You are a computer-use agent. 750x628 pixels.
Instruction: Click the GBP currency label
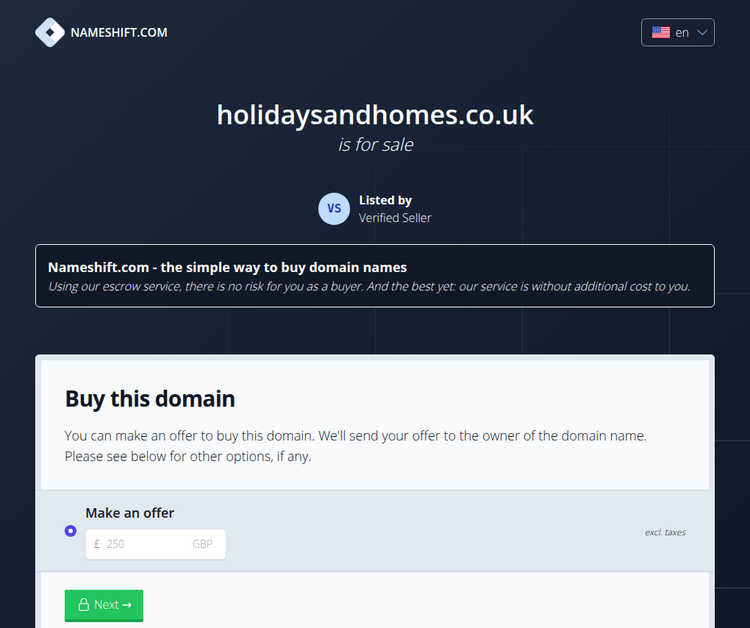[204, 544]
